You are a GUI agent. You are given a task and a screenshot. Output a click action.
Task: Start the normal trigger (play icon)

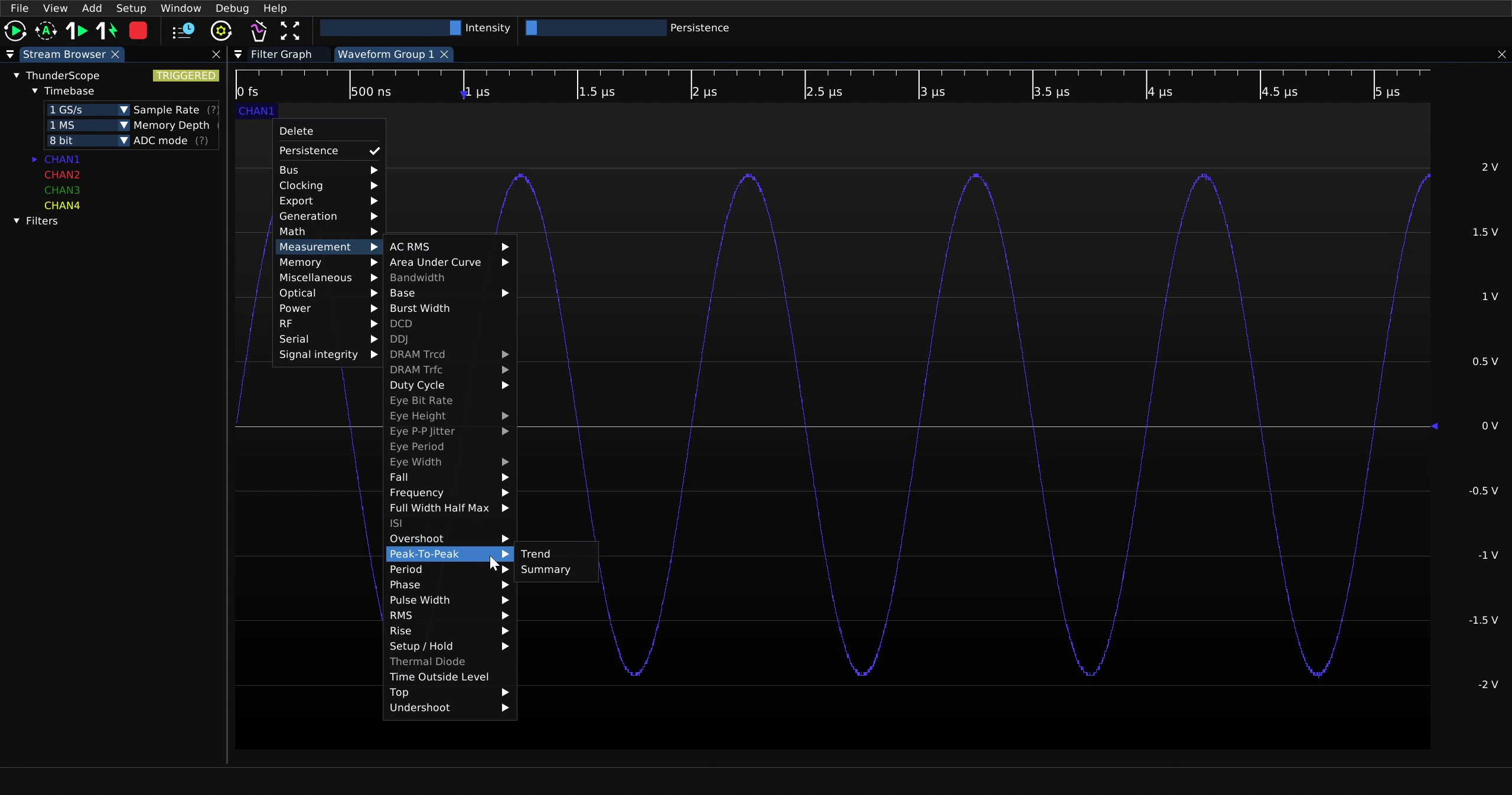click(x=15, y=31)
